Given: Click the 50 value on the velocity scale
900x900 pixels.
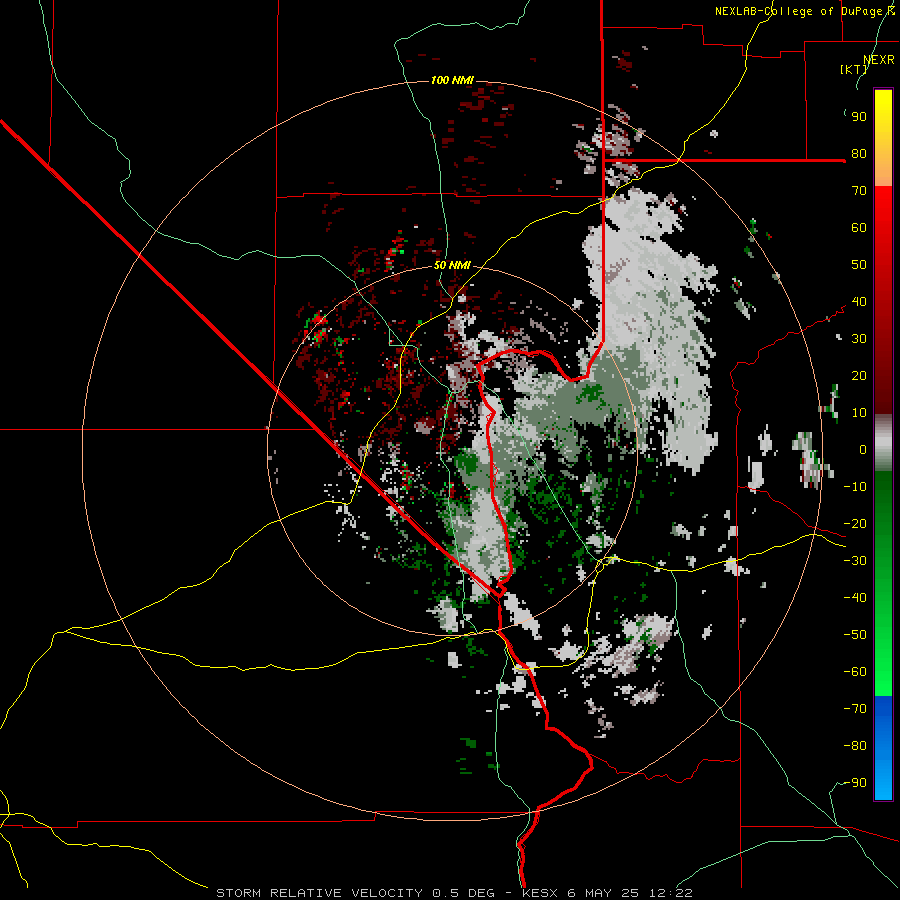Looking at the screenshot, I should tap(859, 265).
